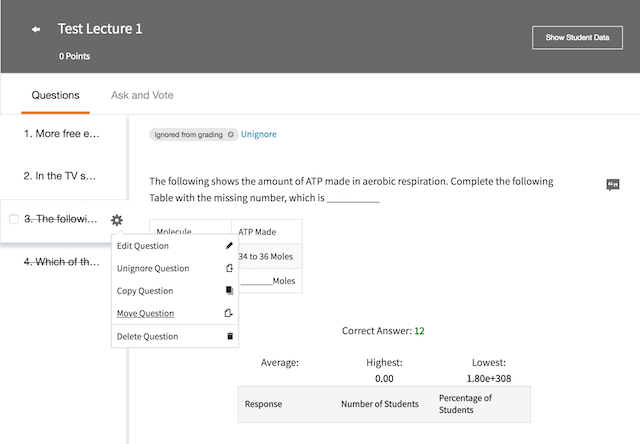This screenshot has width=640, height=444.
Task: Click the icon in Ignored from grading badge
Action: [x=231, y=134]
